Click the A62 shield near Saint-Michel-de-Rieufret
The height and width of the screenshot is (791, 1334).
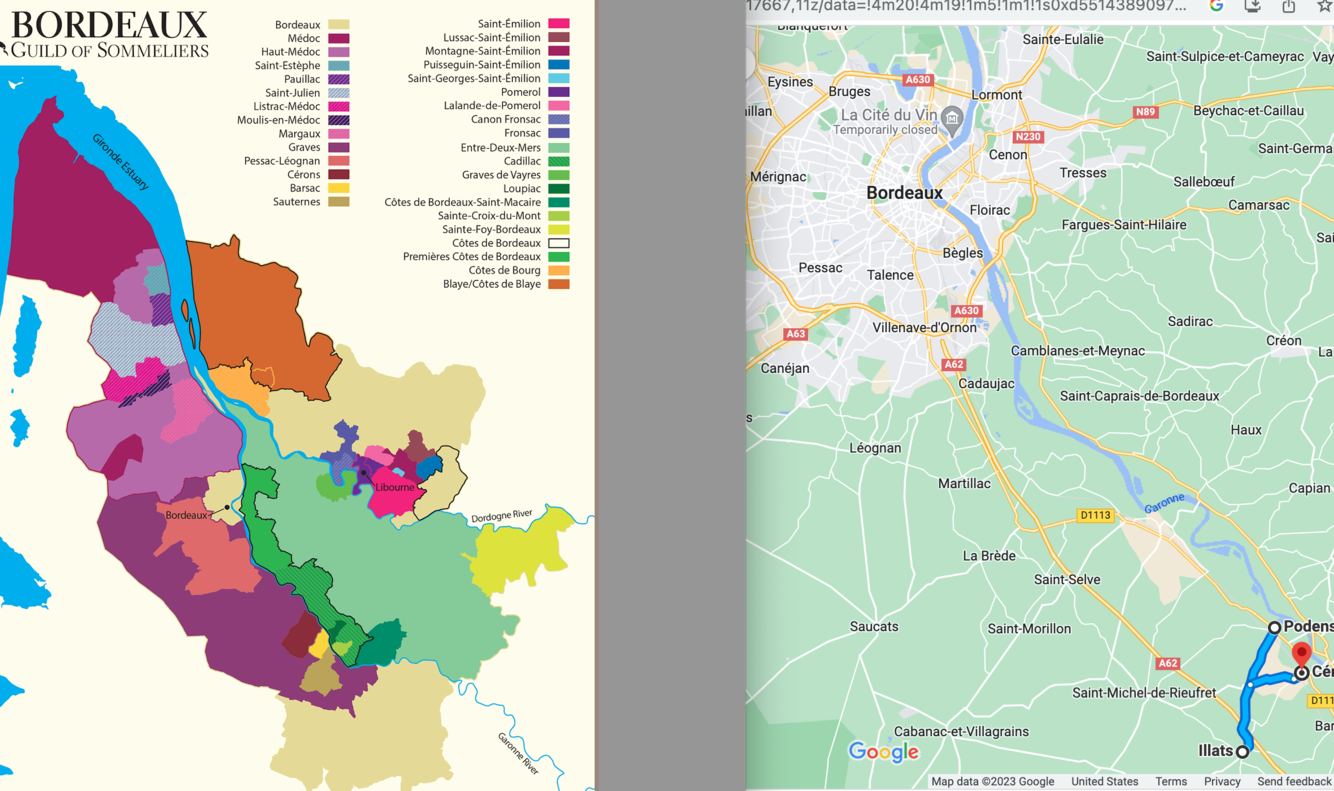1167,663
